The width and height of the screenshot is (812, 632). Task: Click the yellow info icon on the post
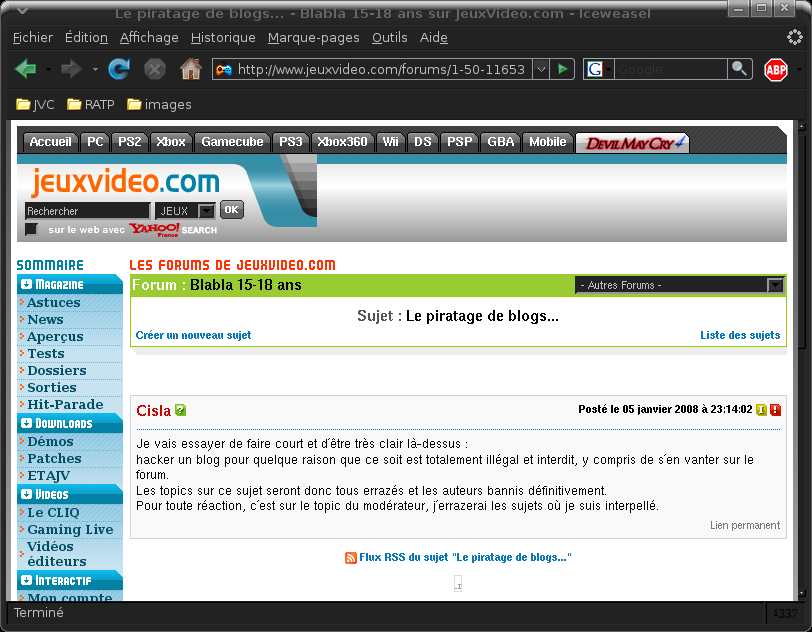pos(761,410)
